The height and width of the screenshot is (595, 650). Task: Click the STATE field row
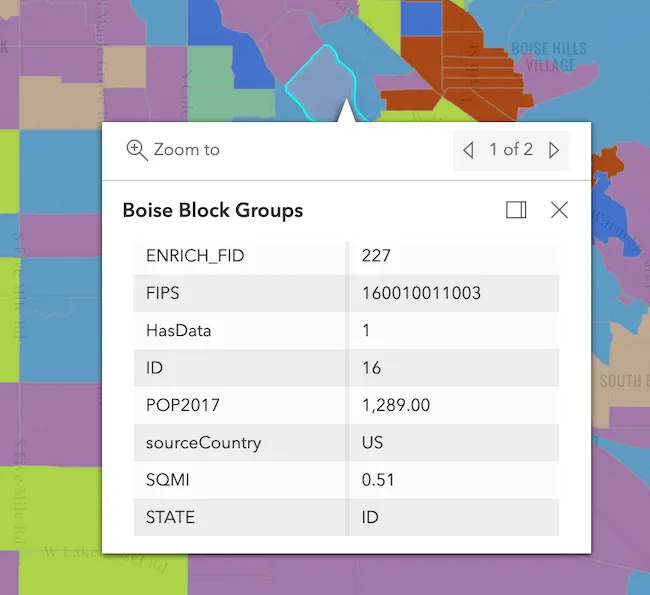(x=240, y=518)
